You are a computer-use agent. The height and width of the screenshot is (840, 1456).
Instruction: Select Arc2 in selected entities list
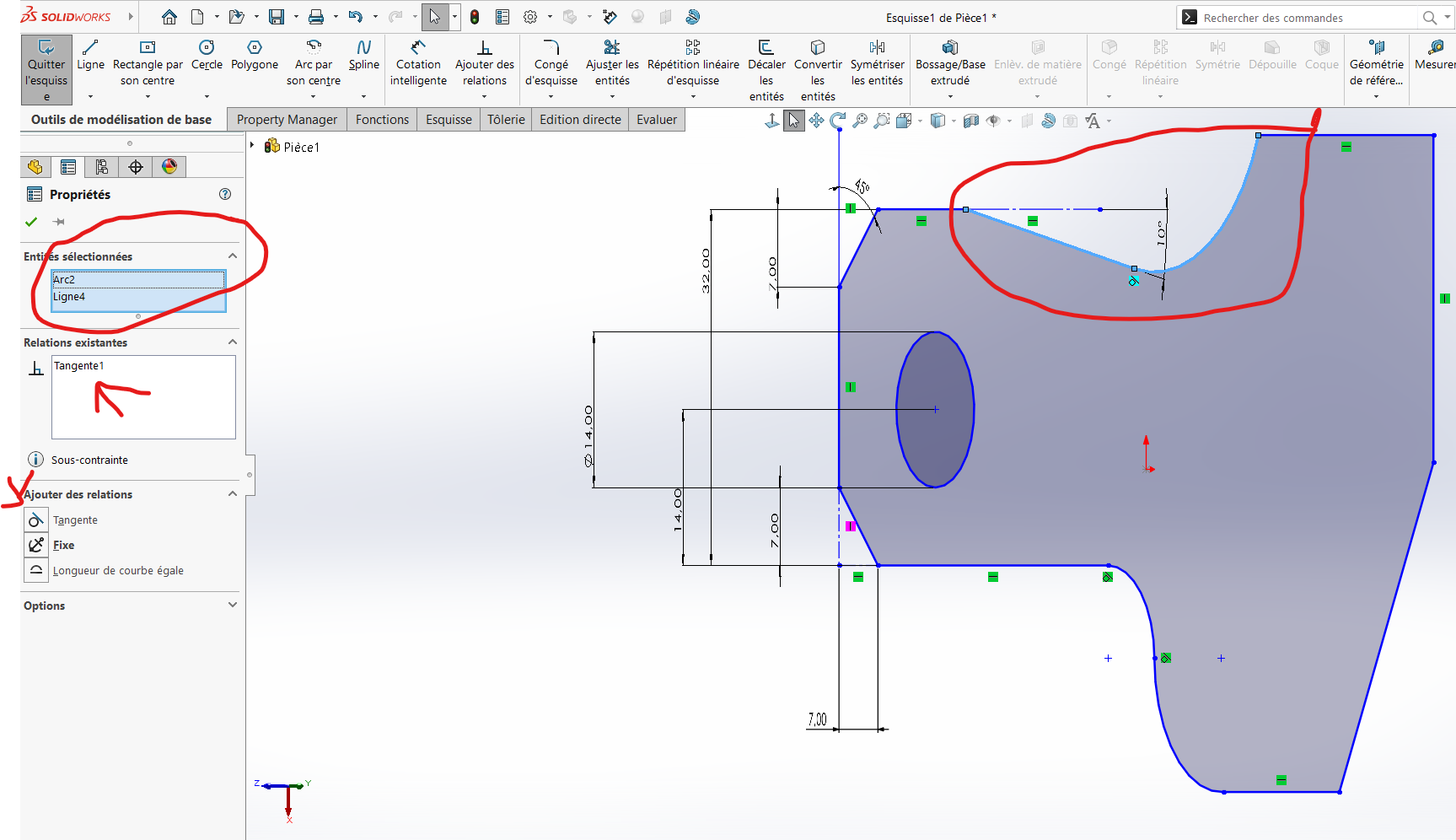(138, 279)
